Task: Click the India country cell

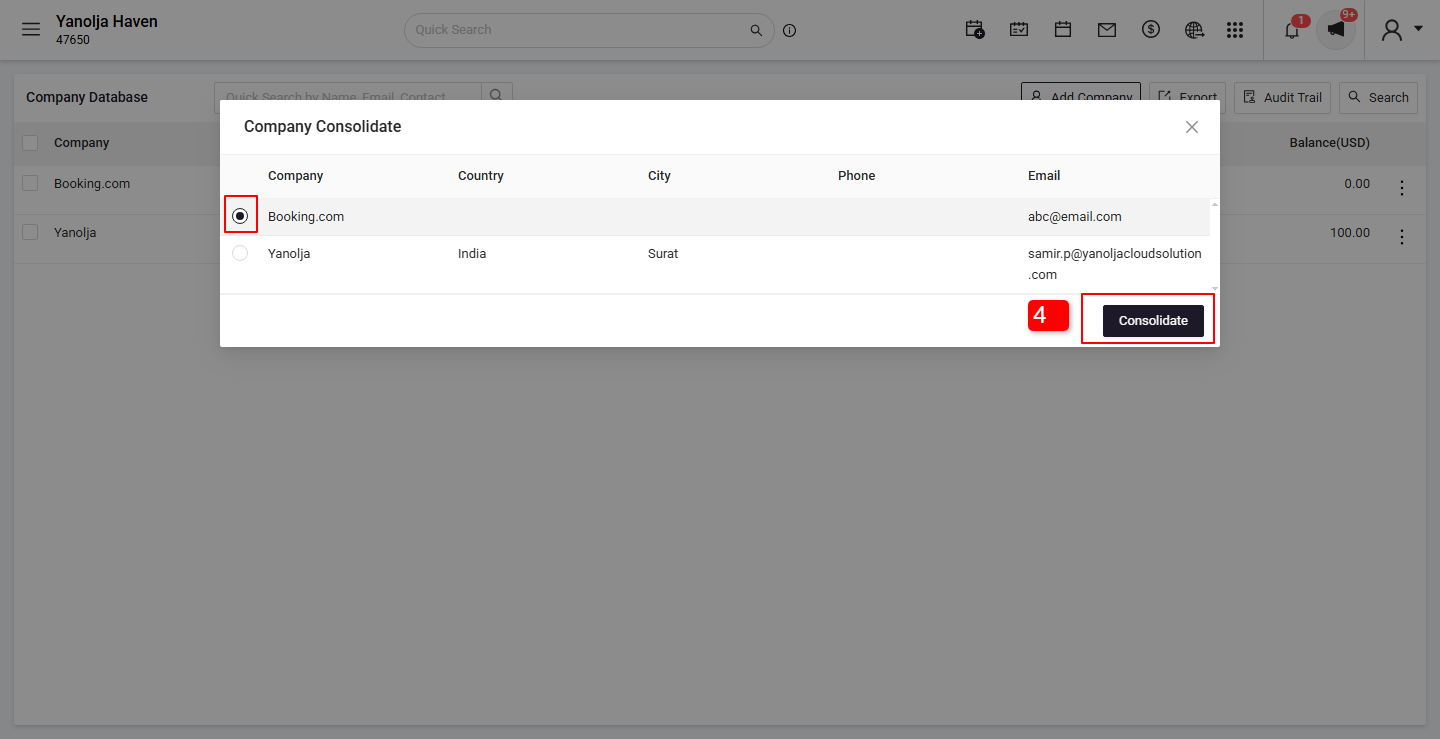Action: (x=472, y=254)
